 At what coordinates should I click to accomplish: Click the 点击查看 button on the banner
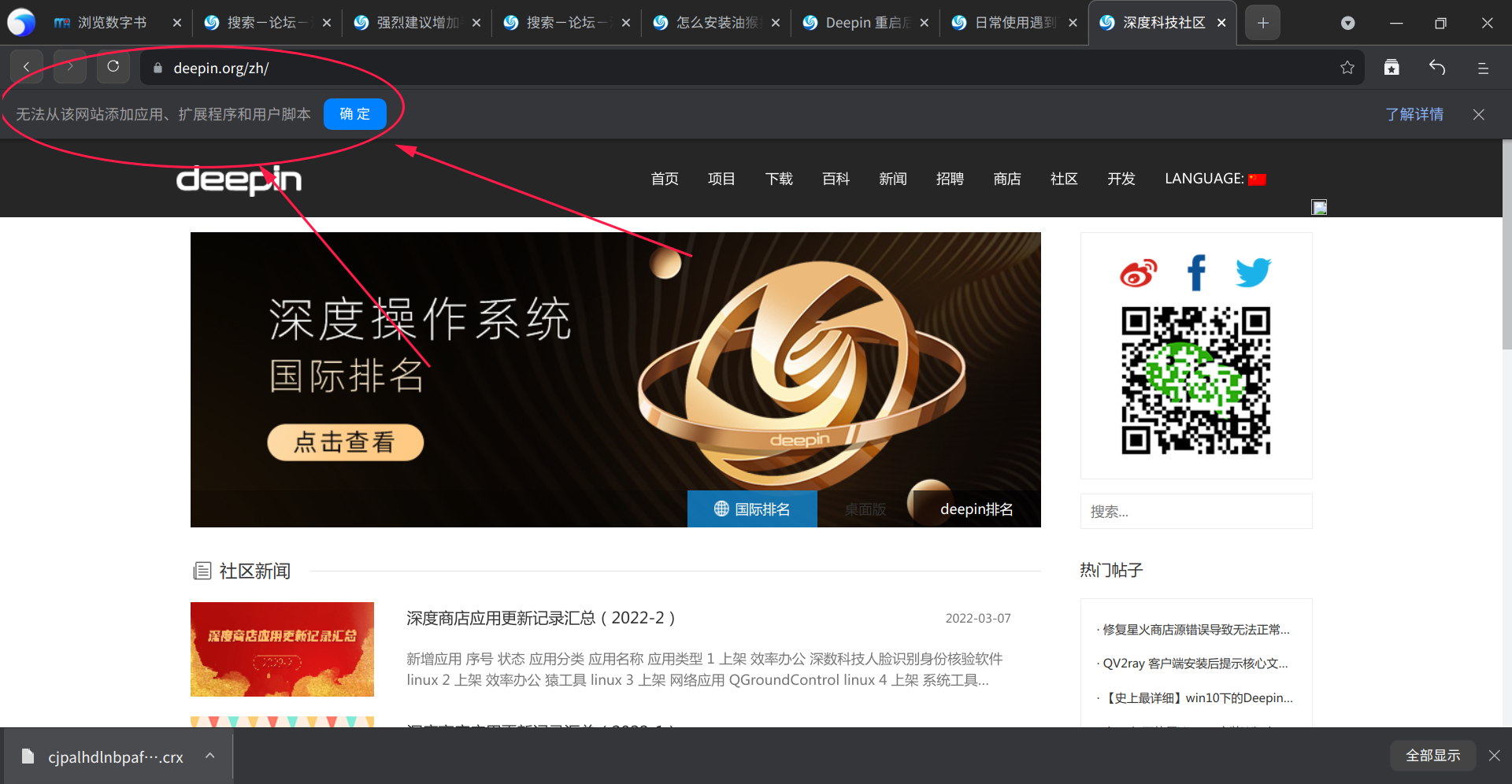point(345,442)
